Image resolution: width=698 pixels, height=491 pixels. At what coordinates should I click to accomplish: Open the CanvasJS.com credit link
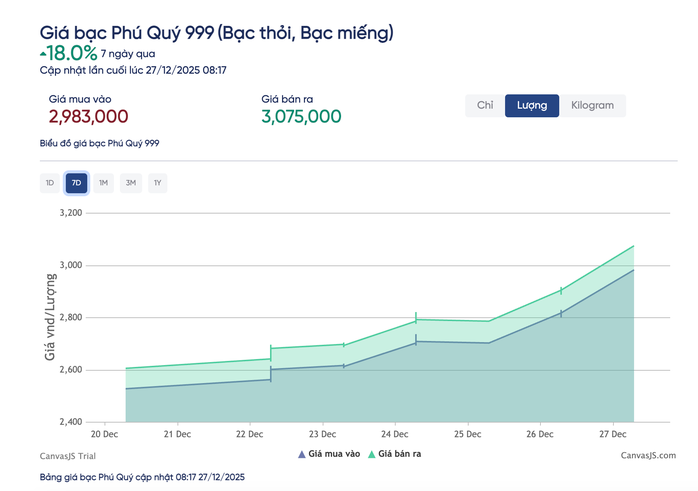coord(646,455)
